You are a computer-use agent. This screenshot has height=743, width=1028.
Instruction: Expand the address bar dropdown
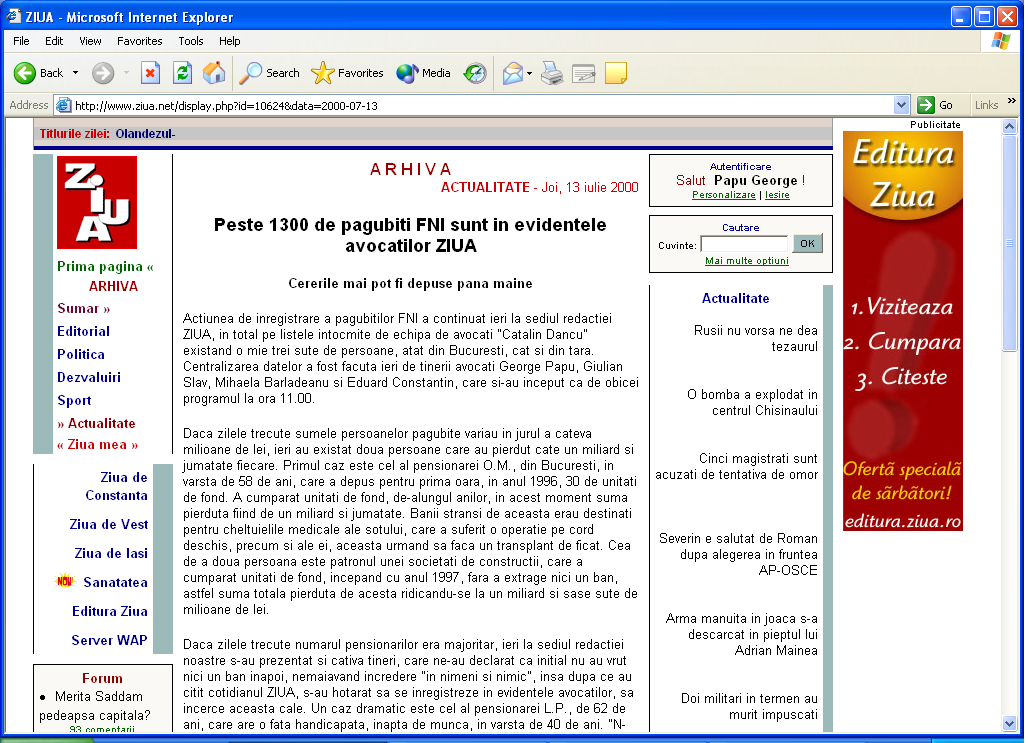[901, 105]
